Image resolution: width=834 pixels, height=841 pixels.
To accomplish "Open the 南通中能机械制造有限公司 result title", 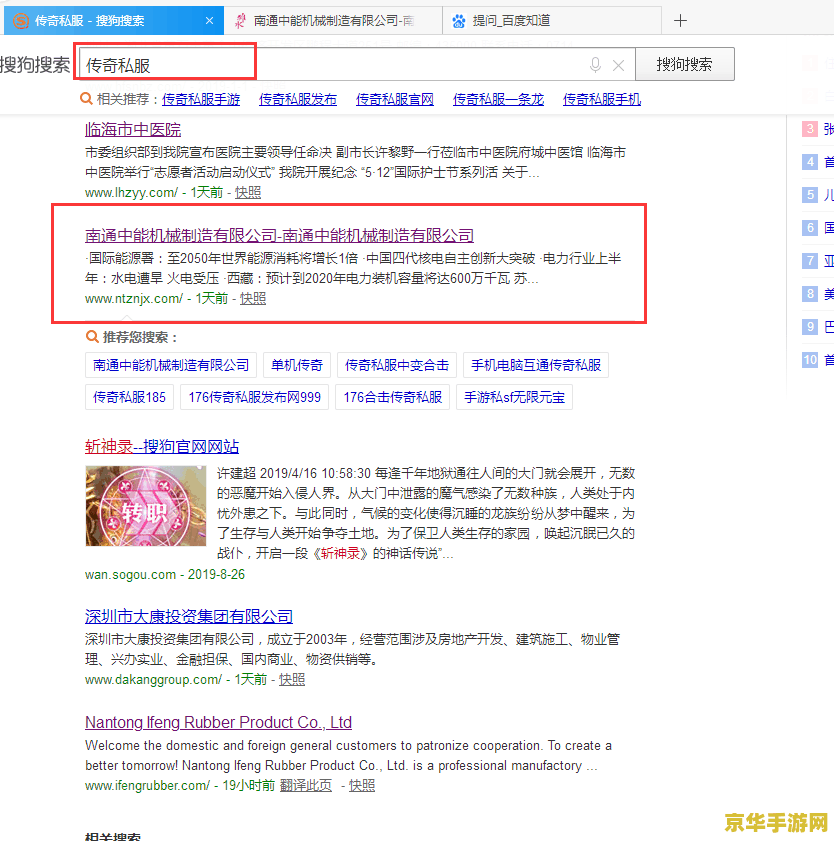I will [279, 235].
